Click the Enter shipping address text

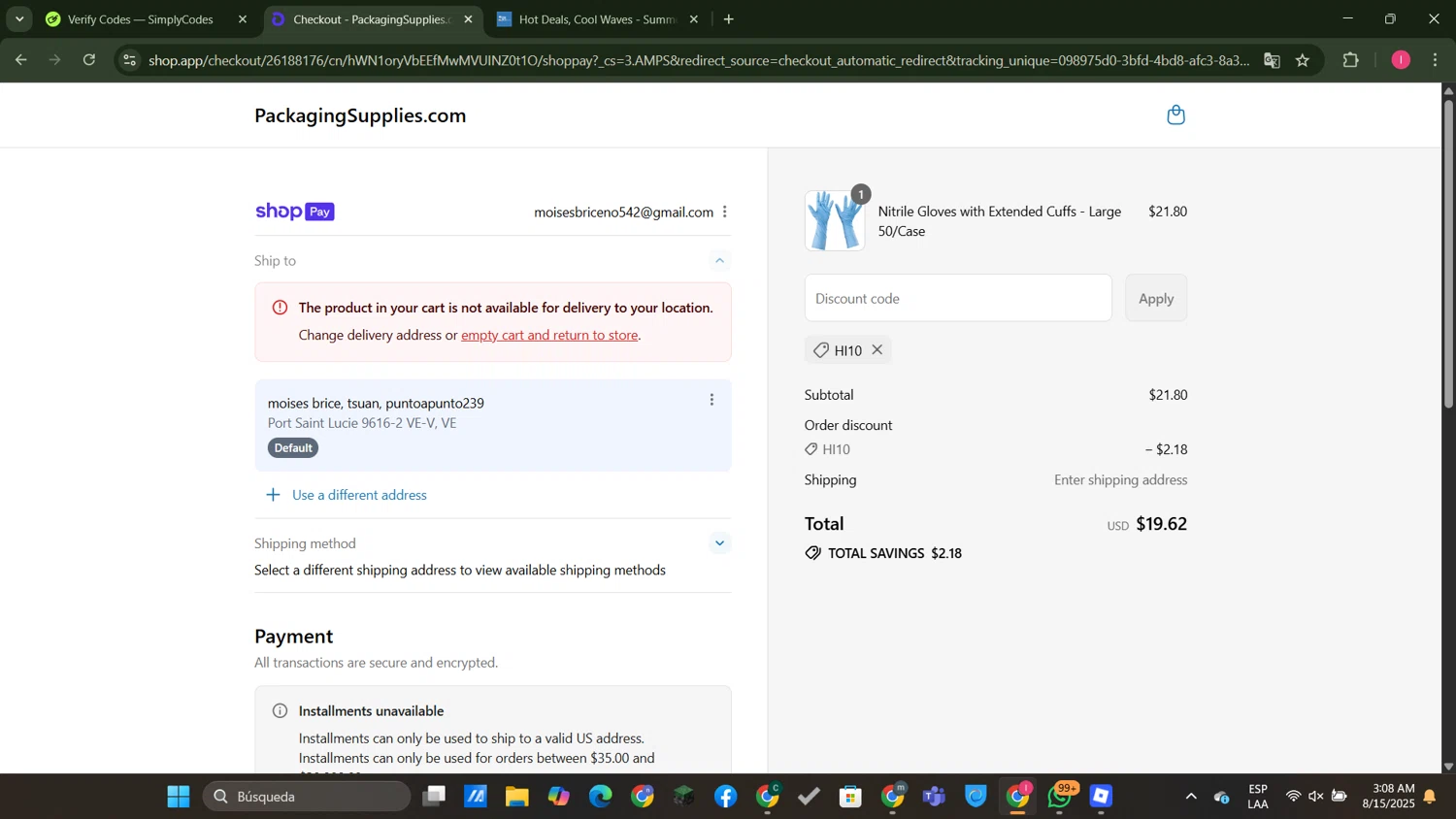pos(1120,480)
